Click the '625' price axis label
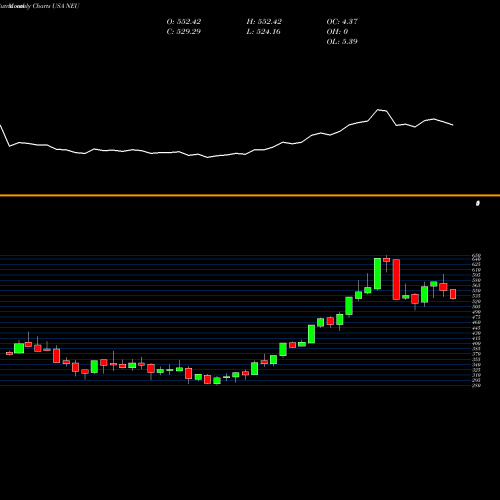 point(476,264)
